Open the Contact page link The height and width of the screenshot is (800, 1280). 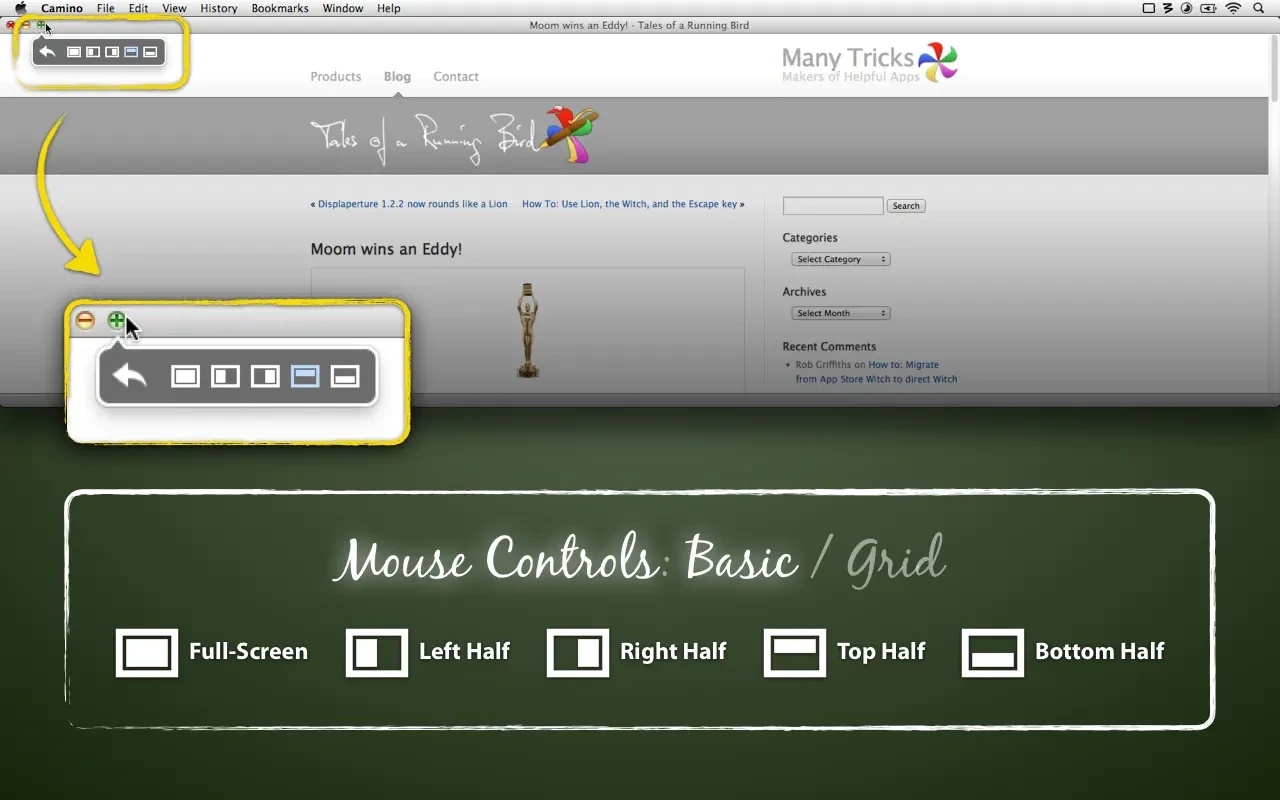(x=455, y=76)
